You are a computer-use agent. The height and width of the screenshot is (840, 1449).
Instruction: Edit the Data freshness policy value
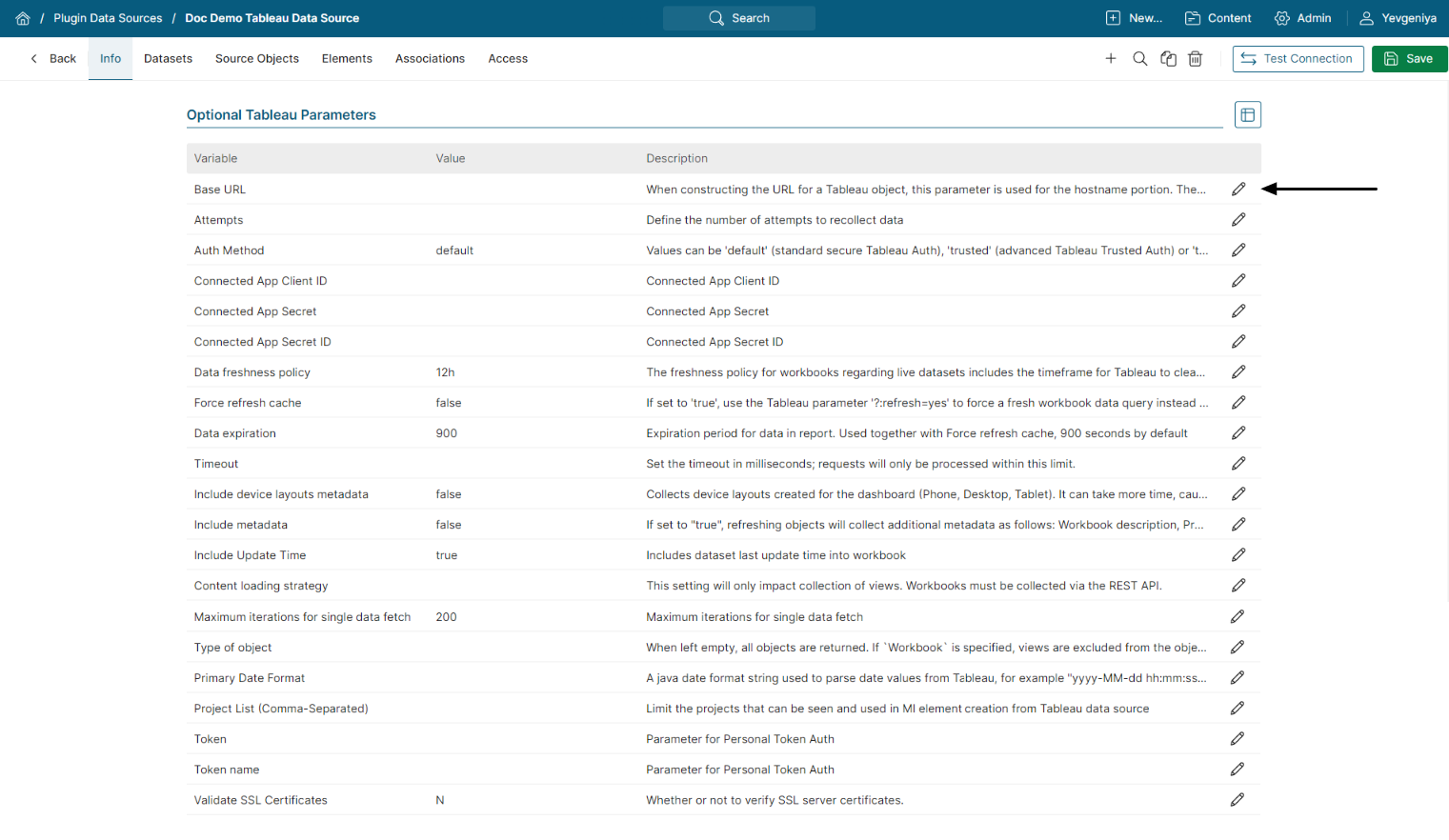[x=1238, y=372]
